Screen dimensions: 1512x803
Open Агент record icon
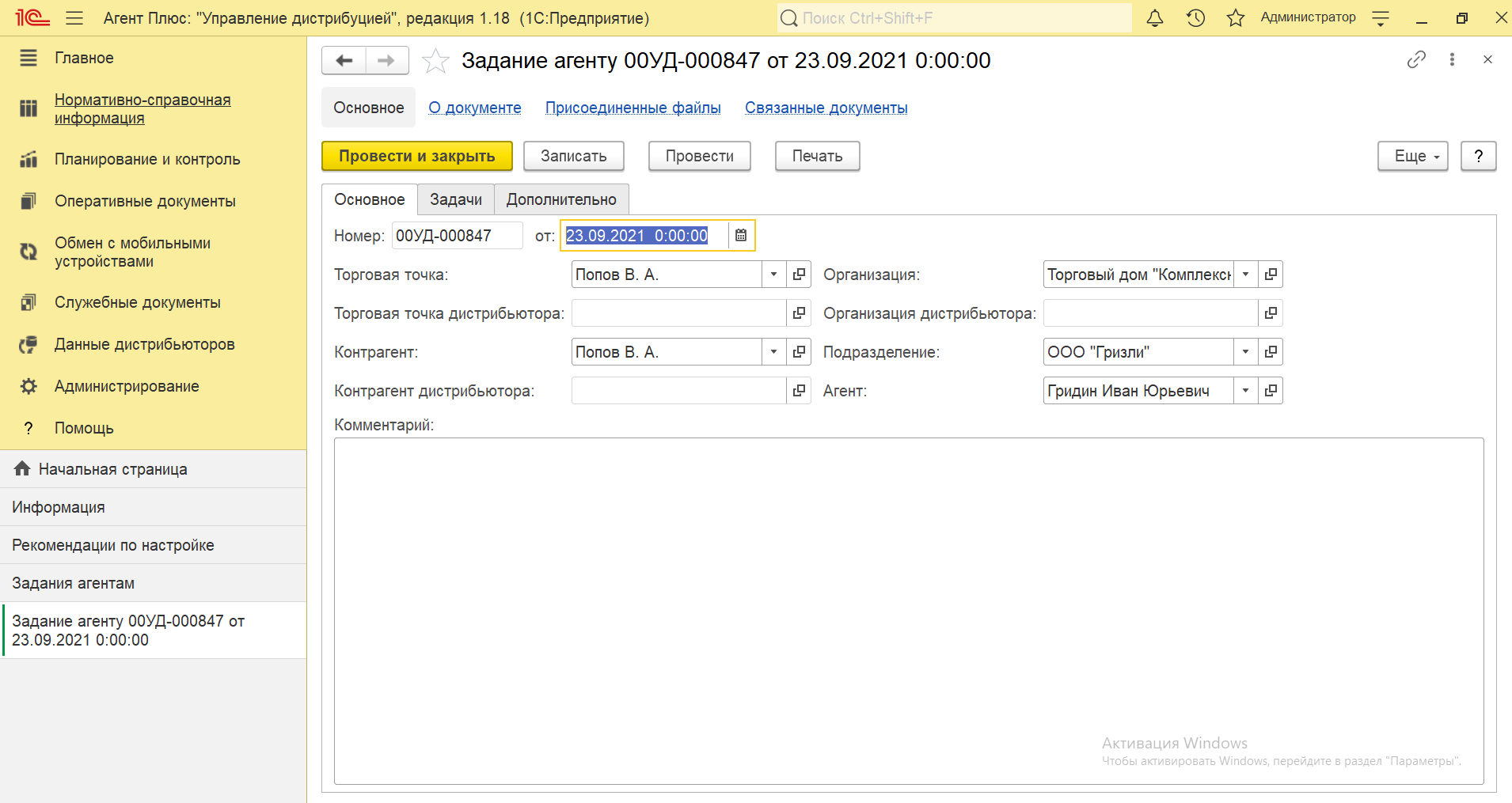1271,390
